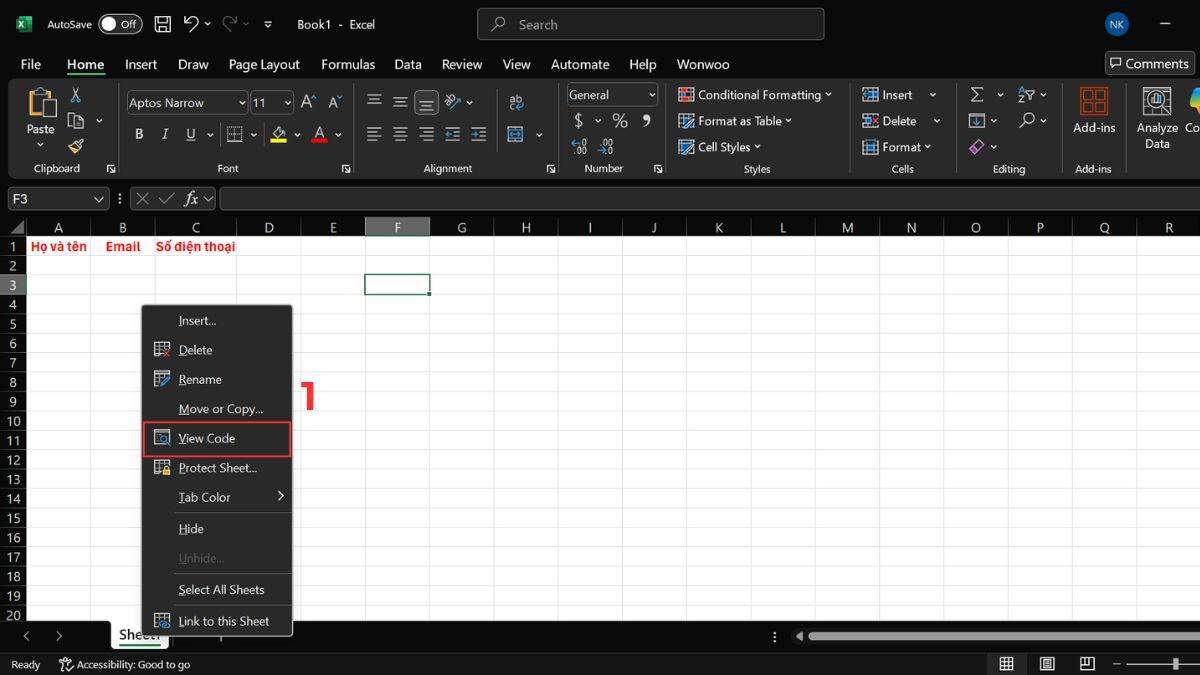
Task: Select View Code from the context menu
Action: click(206, 438)
